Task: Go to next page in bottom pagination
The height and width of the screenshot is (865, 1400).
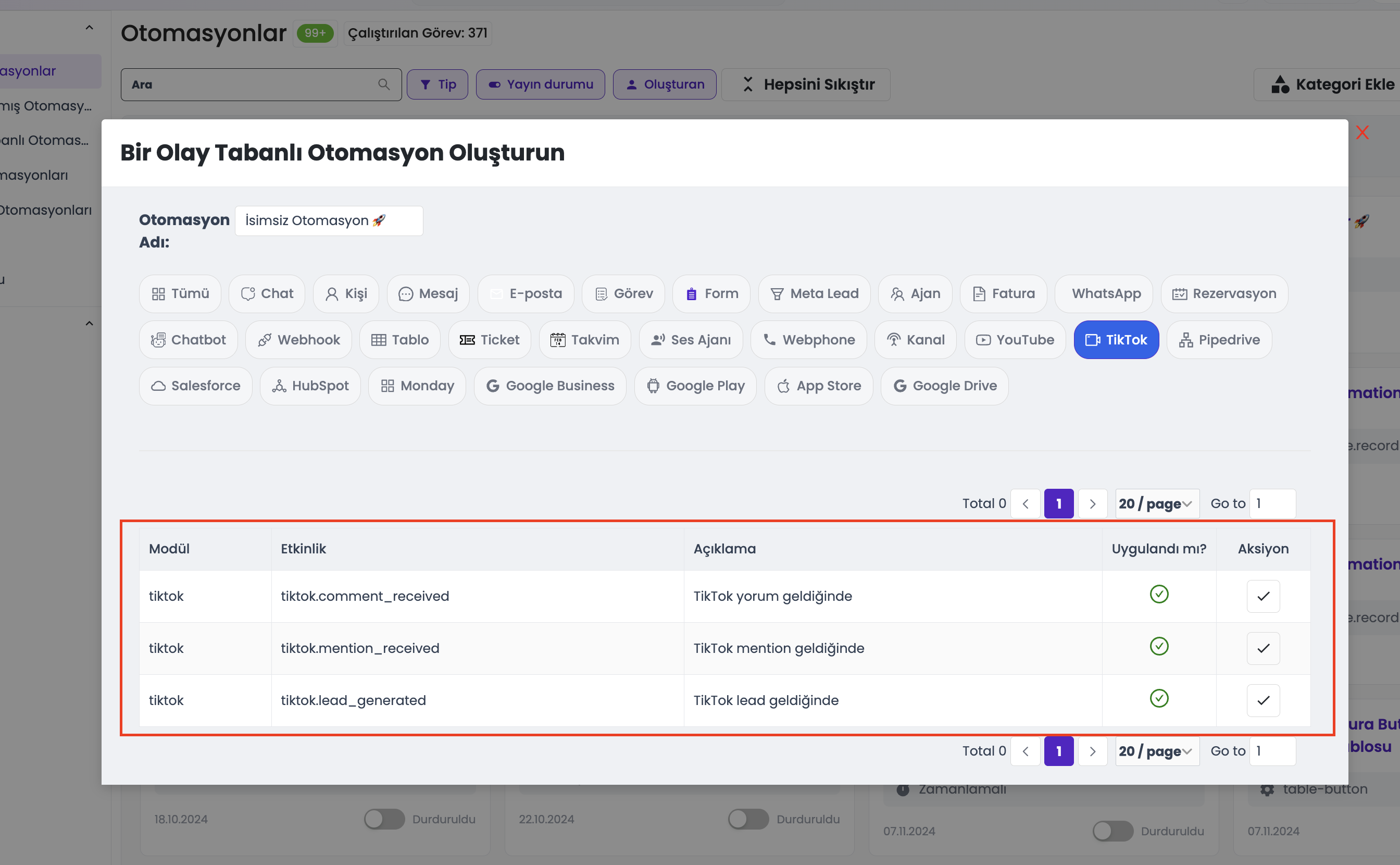Action: tap(1092, 751)
